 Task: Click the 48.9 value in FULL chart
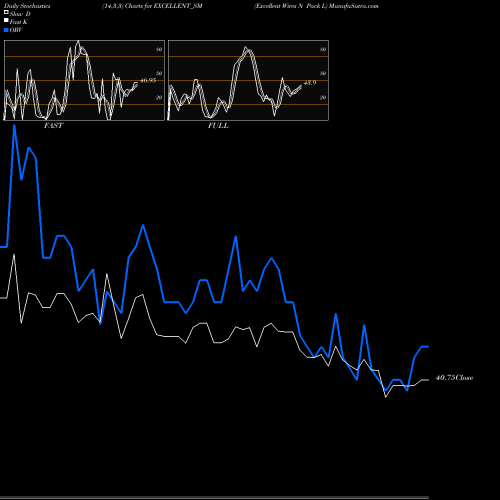(x=310, y=83)
